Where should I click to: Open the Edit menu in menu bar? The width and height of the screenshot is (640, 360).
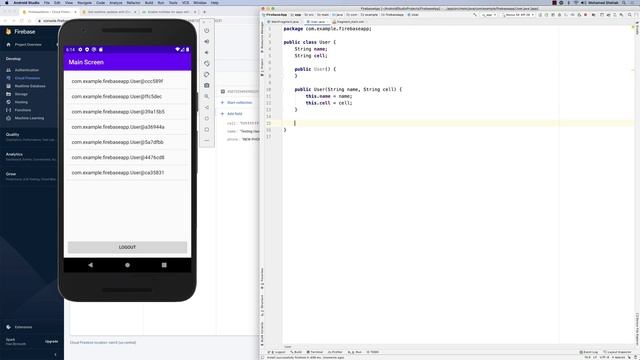pos(57,2)
